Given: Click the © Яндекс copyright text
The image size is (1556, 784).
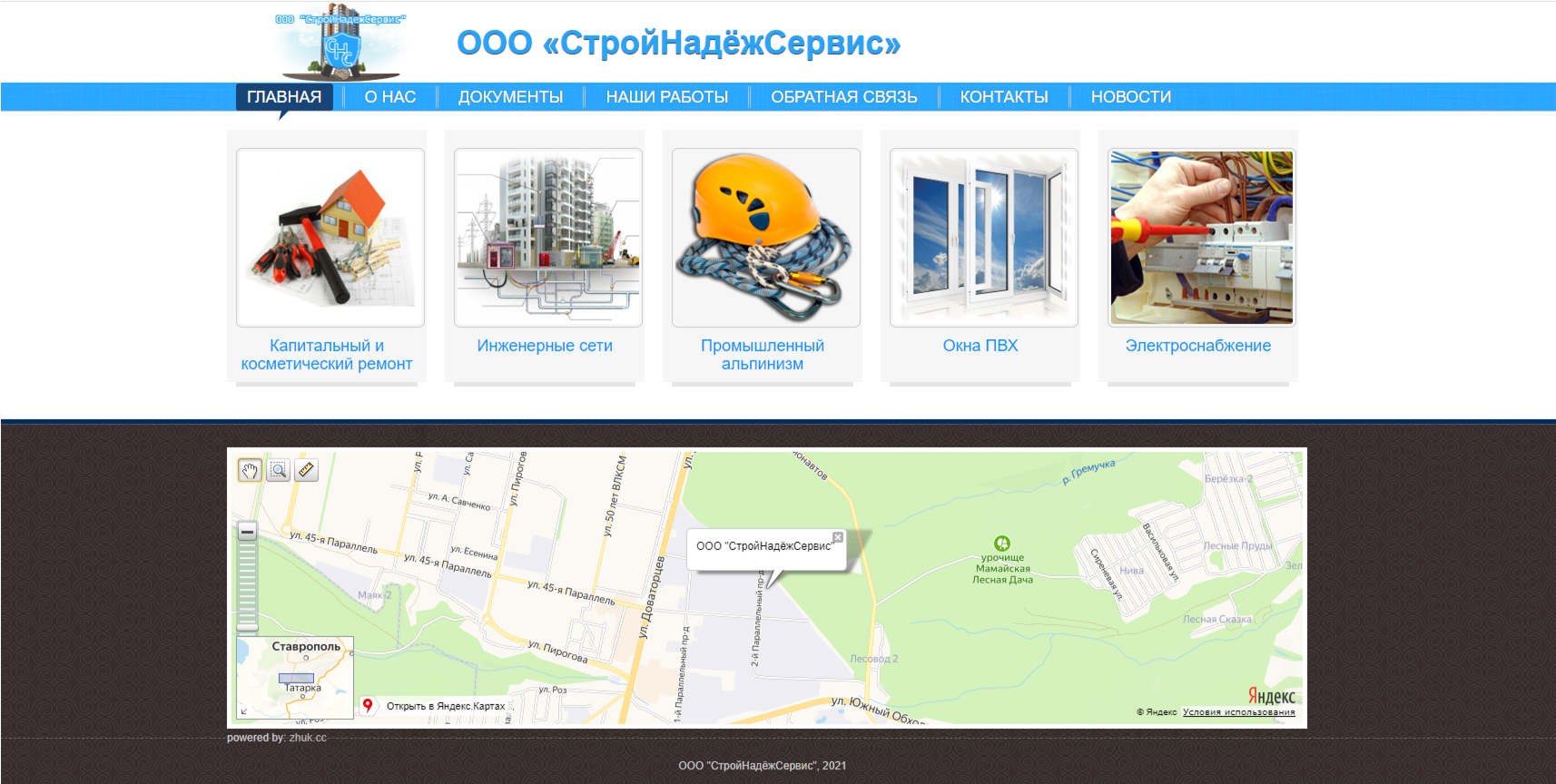Looking at the screenshot, I should coord(1156,712).
